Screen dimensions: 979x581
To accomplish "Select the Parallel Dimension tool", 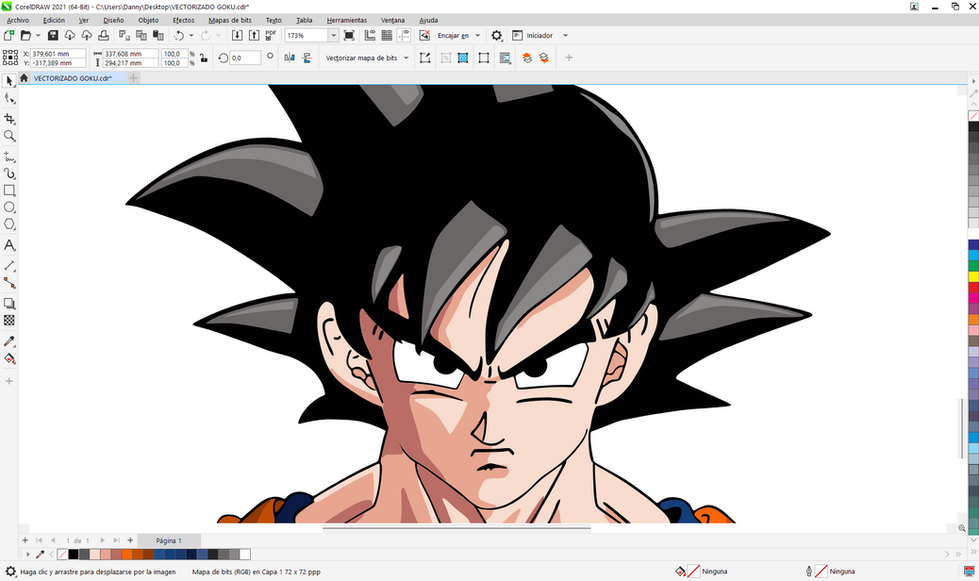I will tap(9, 266).
